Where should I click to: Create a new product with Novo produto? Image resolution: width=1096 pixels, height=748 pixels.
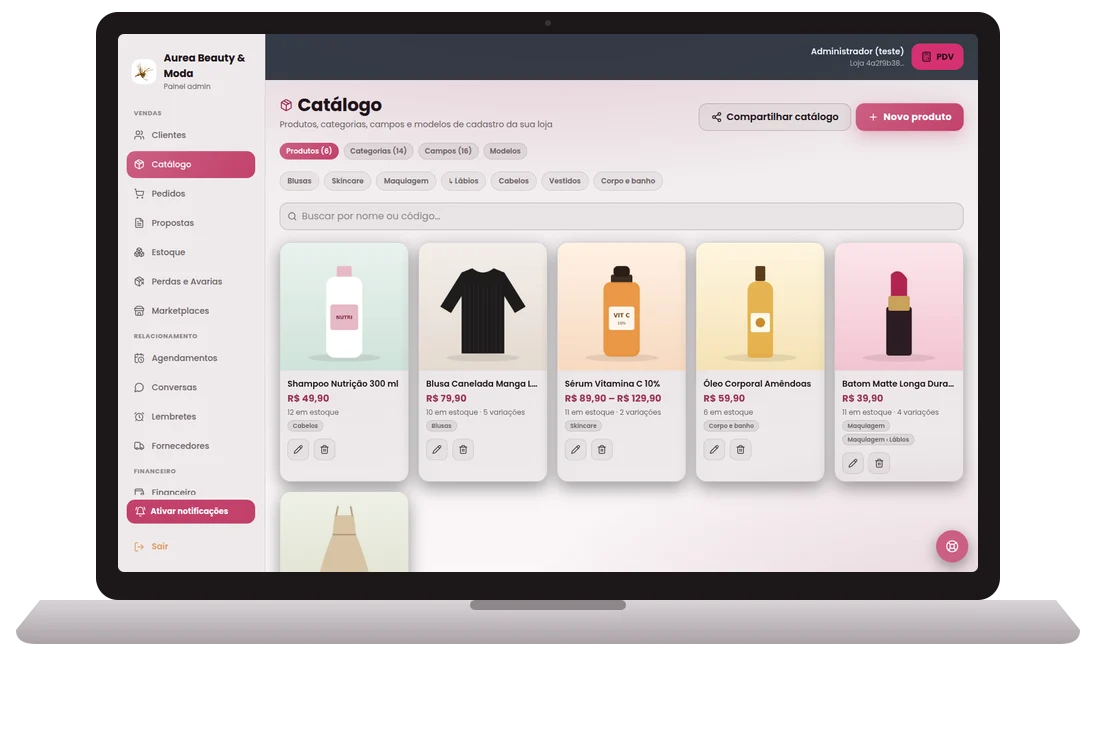coord(909,117)
